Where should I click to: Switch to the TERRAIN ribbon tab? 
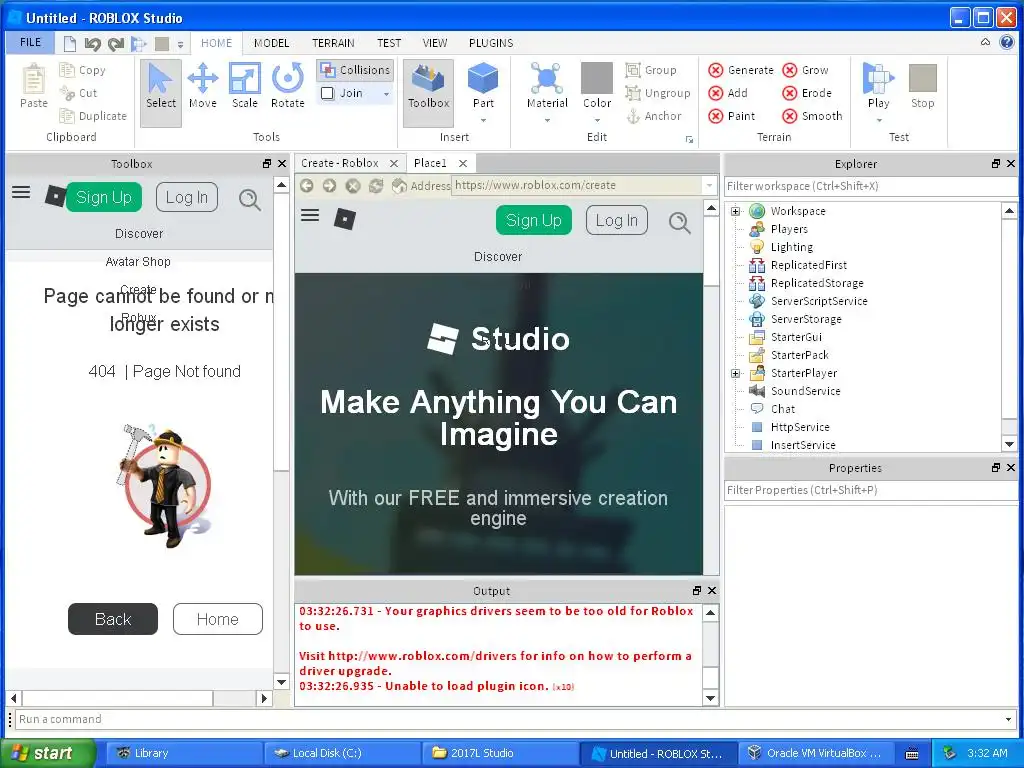333,43
